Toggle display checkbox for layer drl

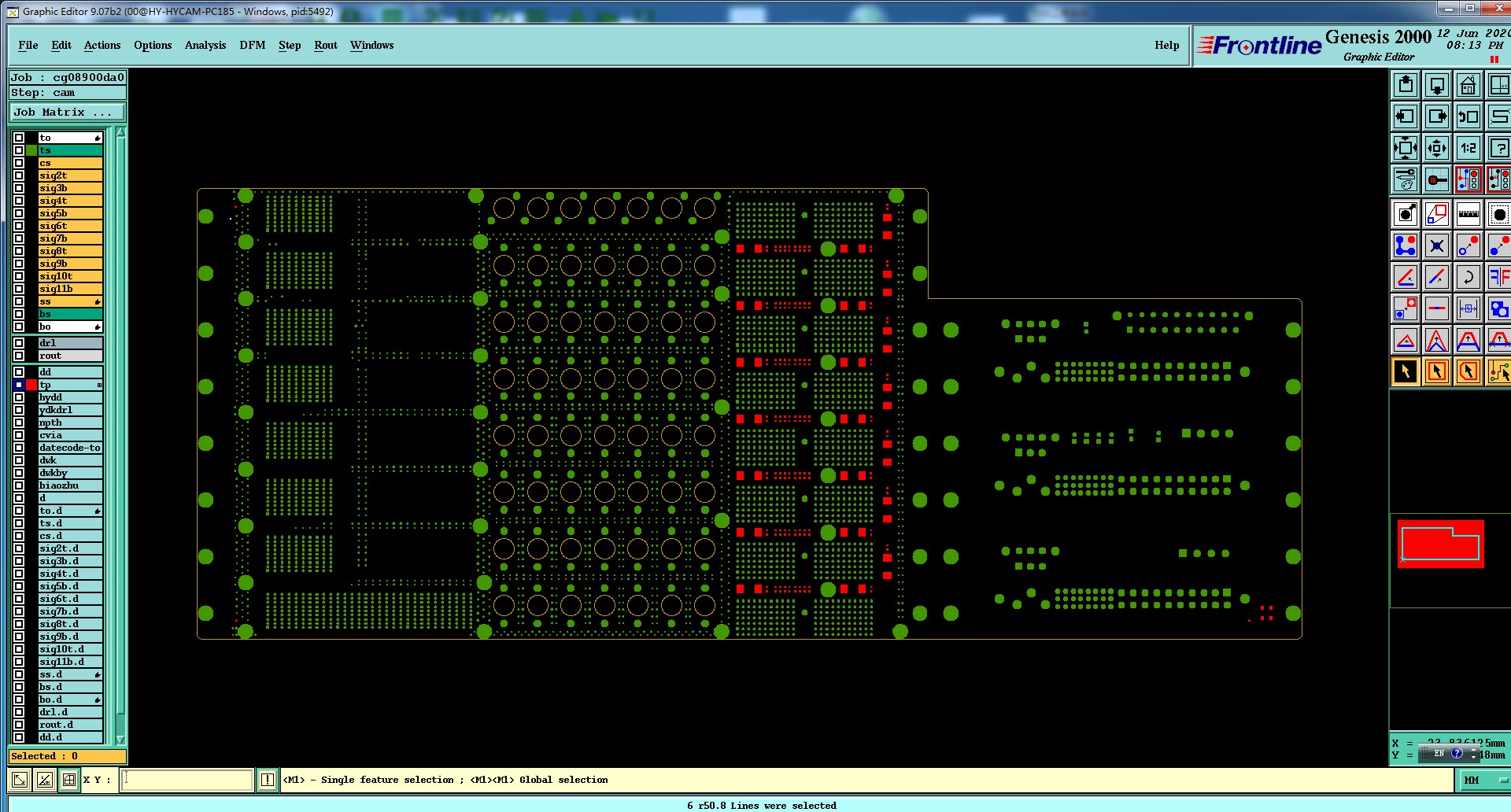coord(19,343)
